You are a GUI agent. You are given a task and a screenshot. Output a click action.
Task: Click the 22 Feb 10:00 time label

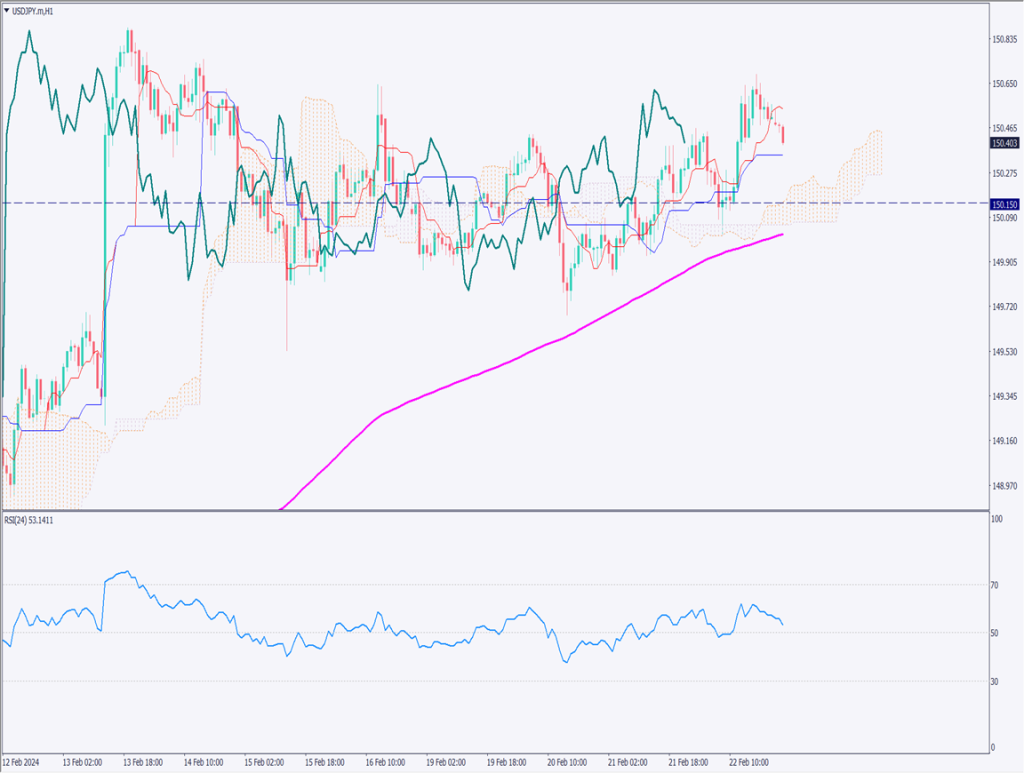coord(749,762)
